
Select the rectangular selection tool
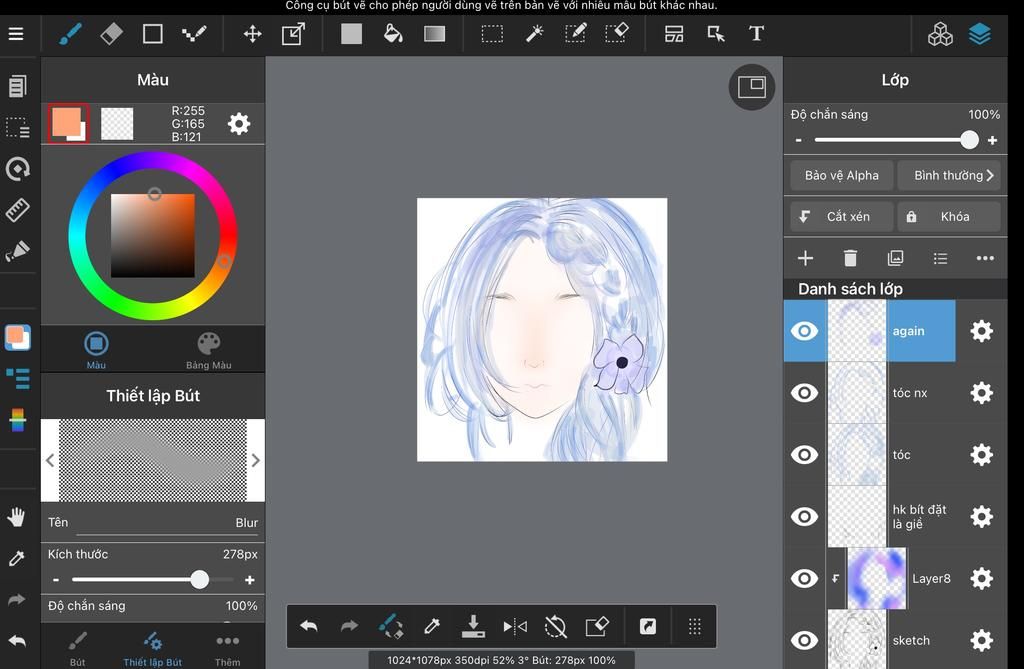click(492, 33)
